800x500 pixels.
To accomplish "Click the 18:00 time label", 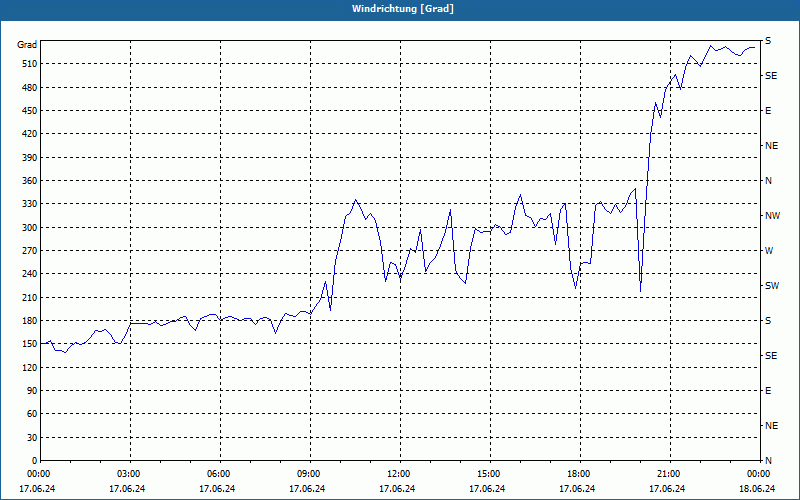I will (x=580, y=474).
